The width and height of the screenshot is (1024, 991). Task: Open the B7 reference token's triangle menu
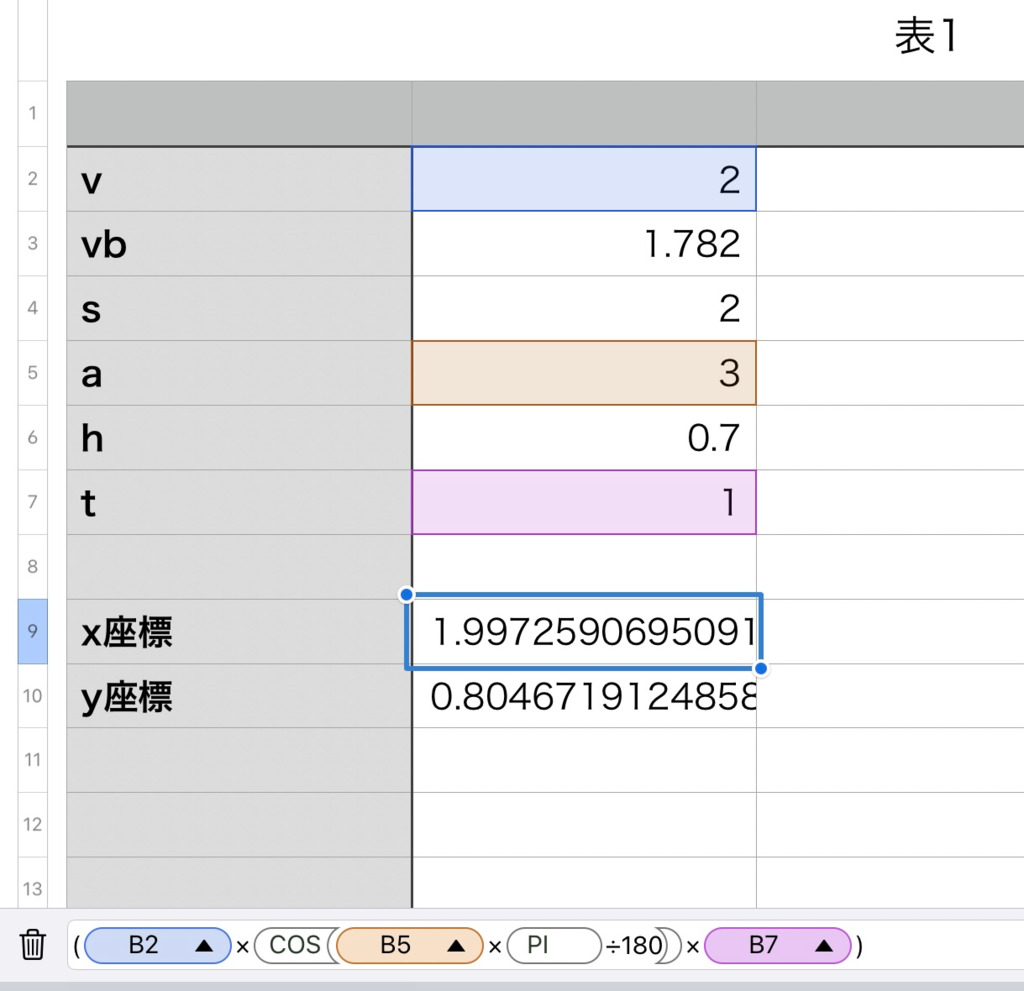click(x=825, y=946)
